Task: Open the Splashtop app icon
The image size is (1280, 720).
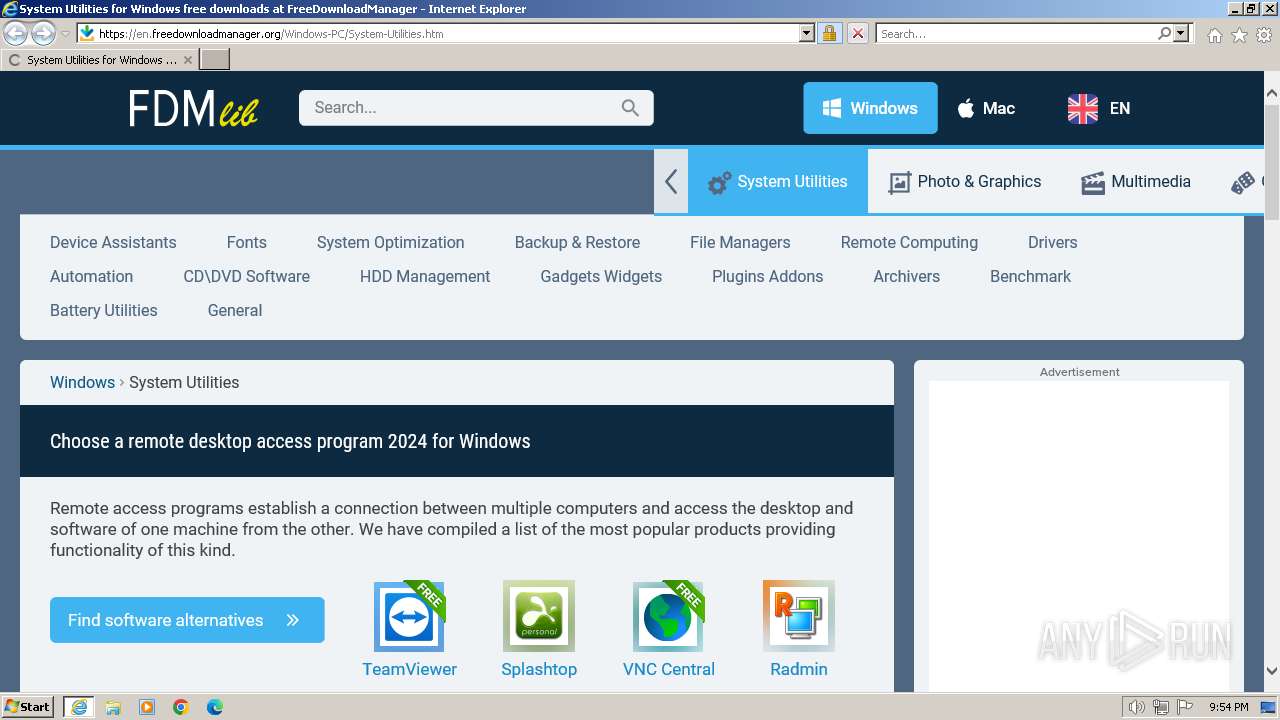Action: pos(539,616)
